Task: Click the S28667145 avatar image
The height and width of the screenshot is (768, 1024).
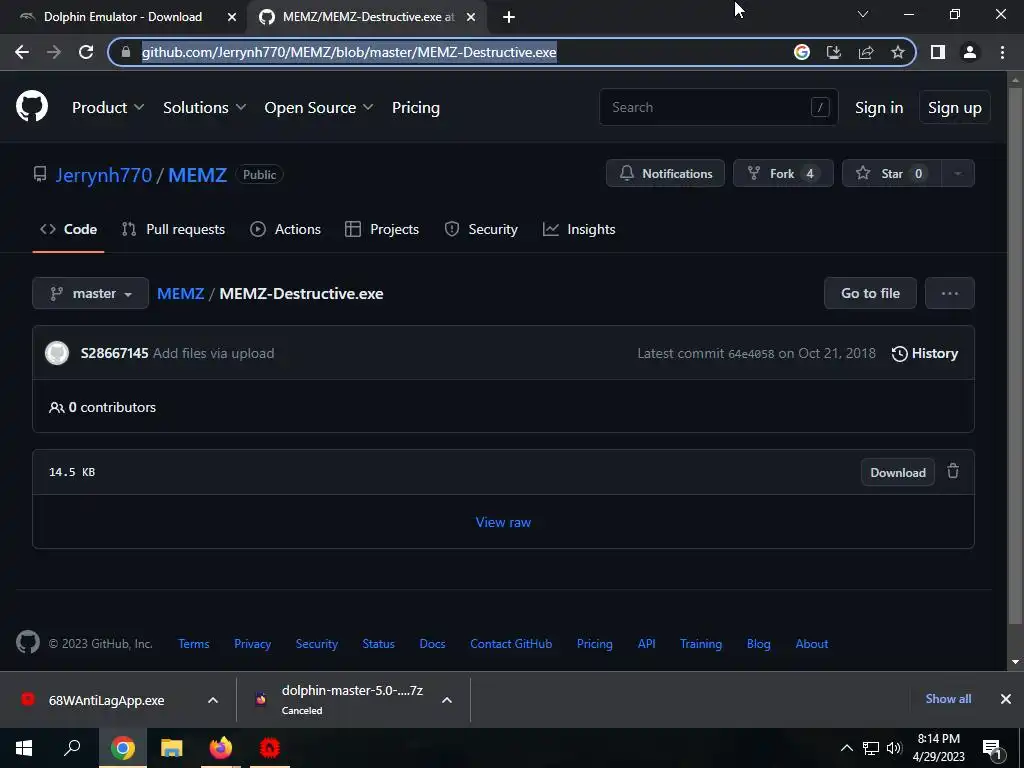Action: coord(57,353)
